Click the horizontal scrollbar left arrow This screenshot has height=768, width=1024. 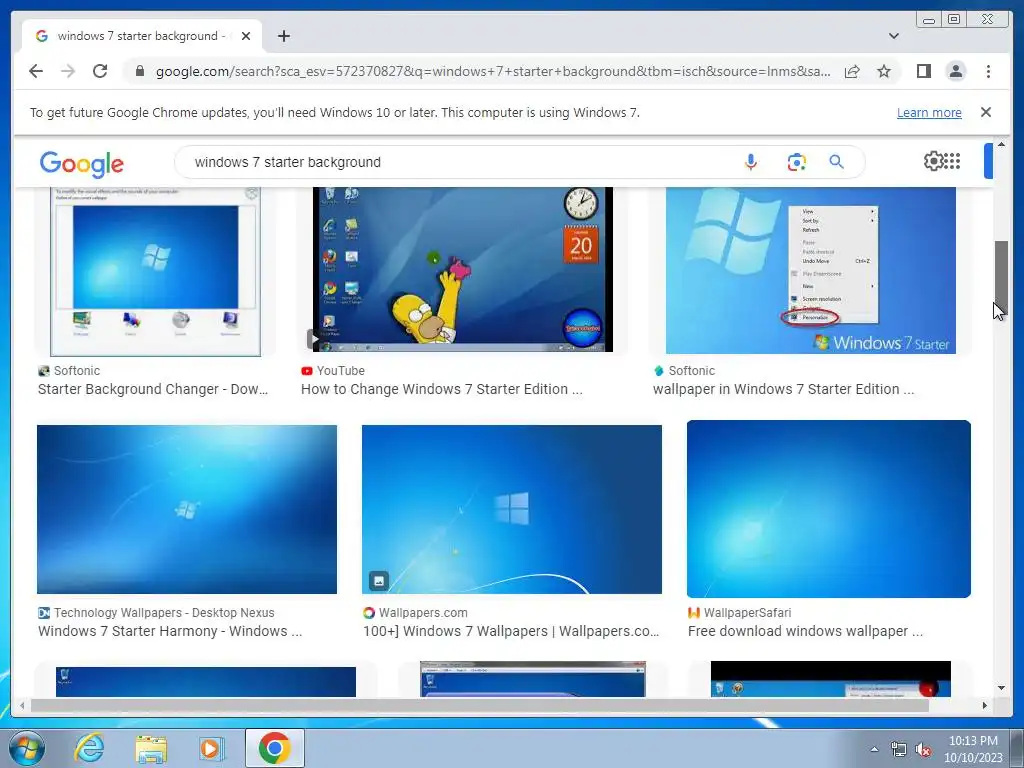[x=22, y=705]
